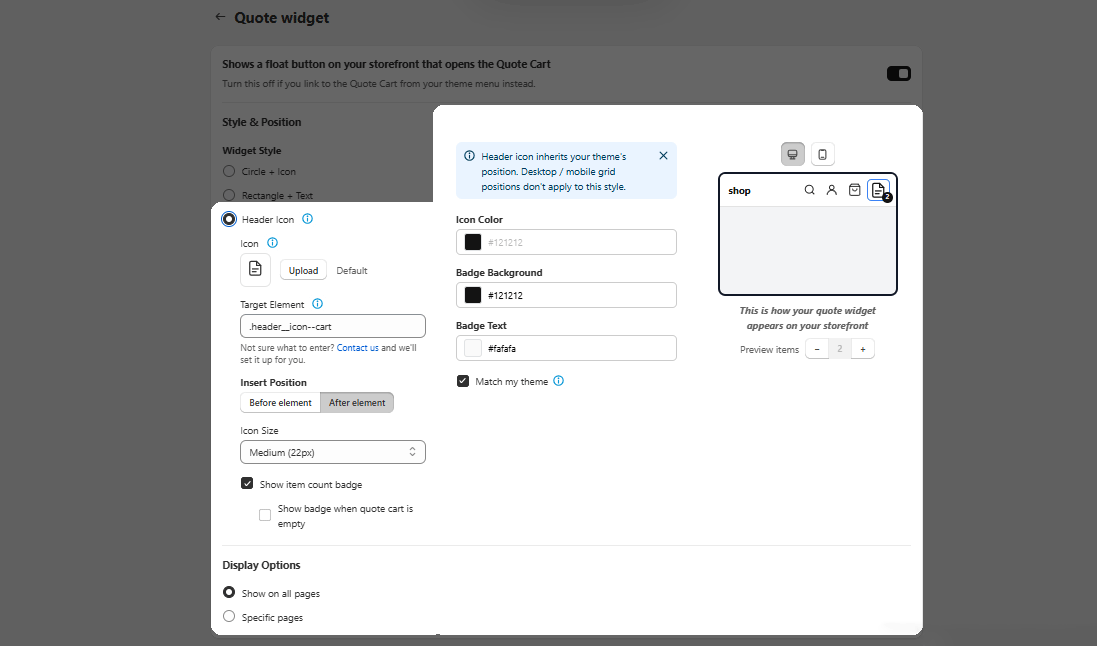1097x646 pixels.
Task: Select the Header Icon radio option
Action: [229, 219]
